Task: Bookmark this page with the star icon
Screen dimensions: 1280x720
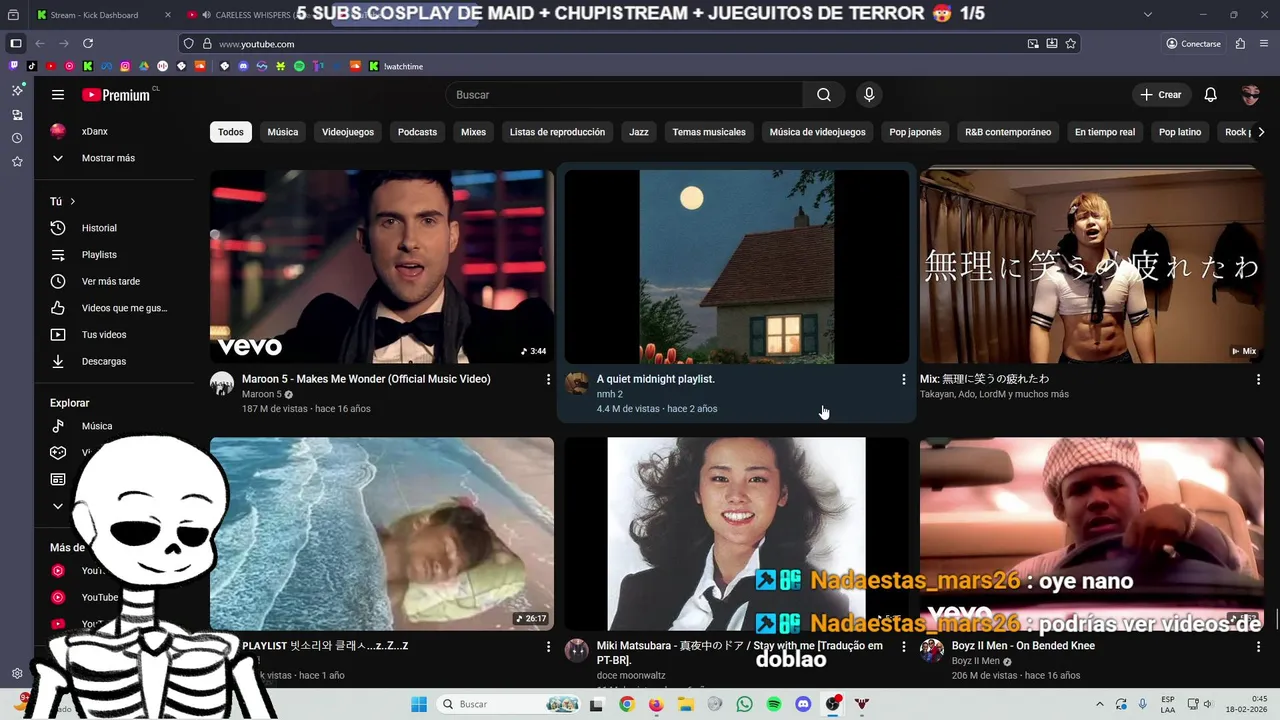Action: (1071, 44)
